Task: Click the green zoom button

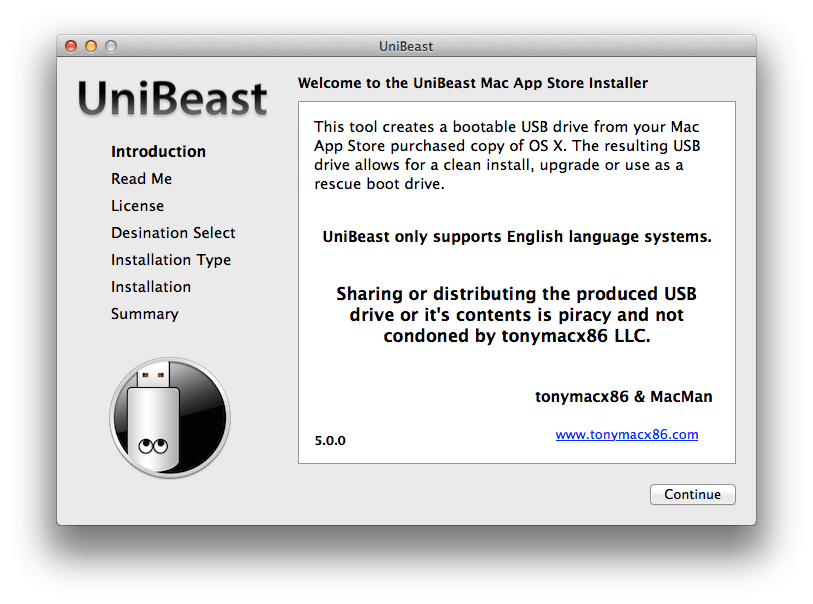Action: (111, 46)
